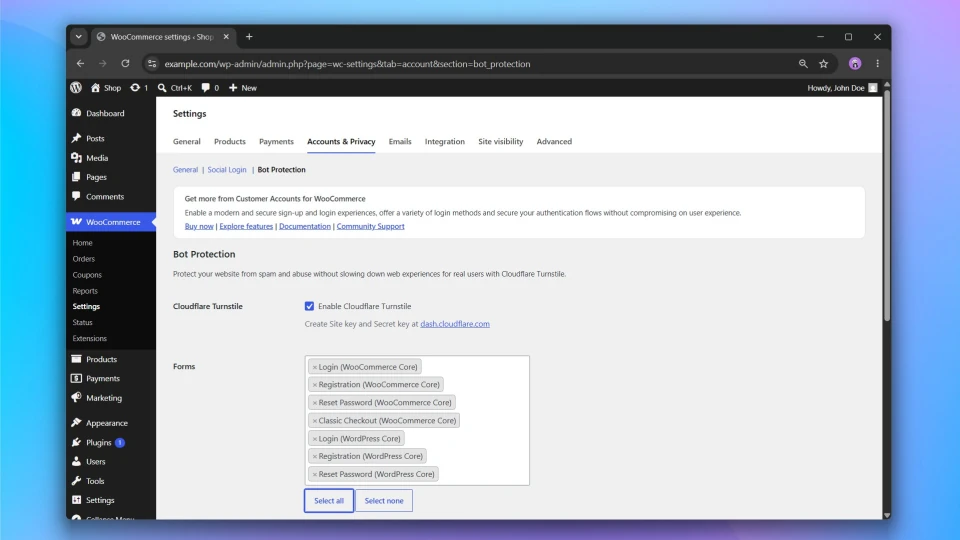
Task: Open the browser profile avatar
Action: pyautogui.click(x=855, y=64)
